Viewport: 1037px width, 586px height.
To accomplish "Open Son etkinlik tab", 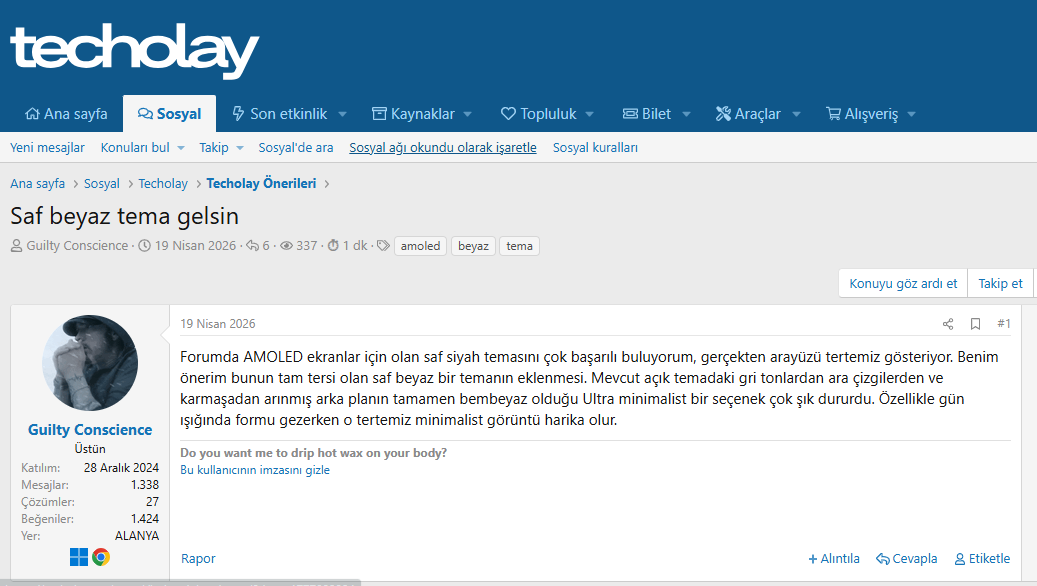I will (x=279, y=114).
